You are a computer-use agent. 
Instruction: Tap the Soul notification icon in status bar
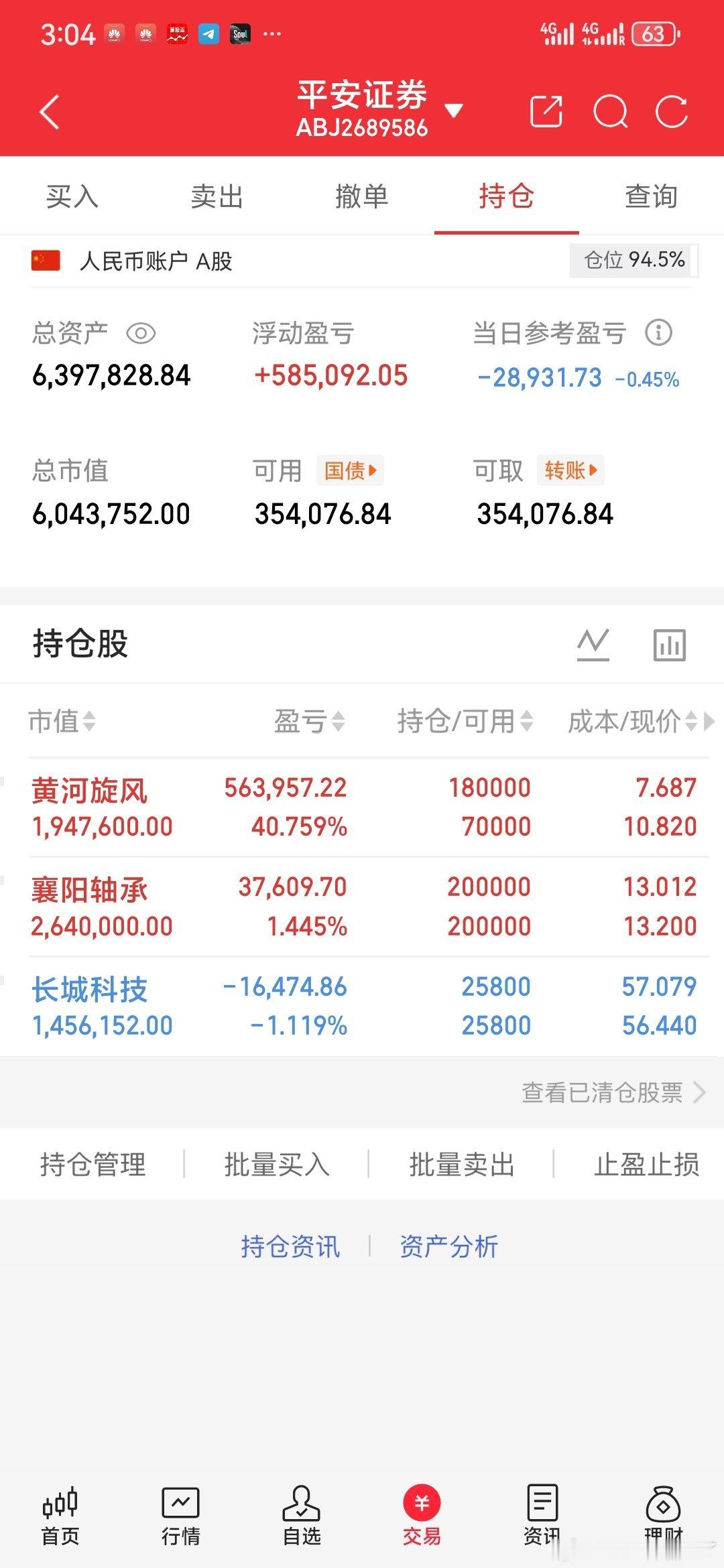(x=240, y=34)
